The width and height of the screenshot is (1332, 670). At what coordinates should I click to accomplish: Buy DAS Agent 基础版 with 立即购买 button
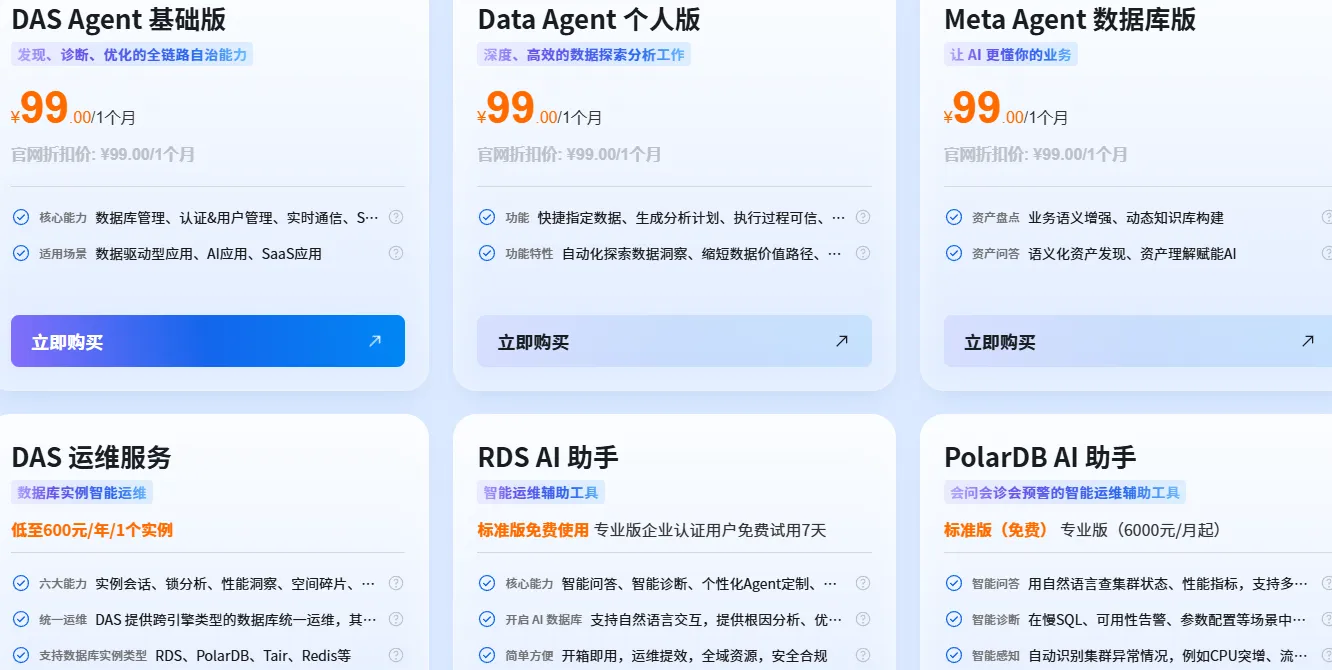208,341
